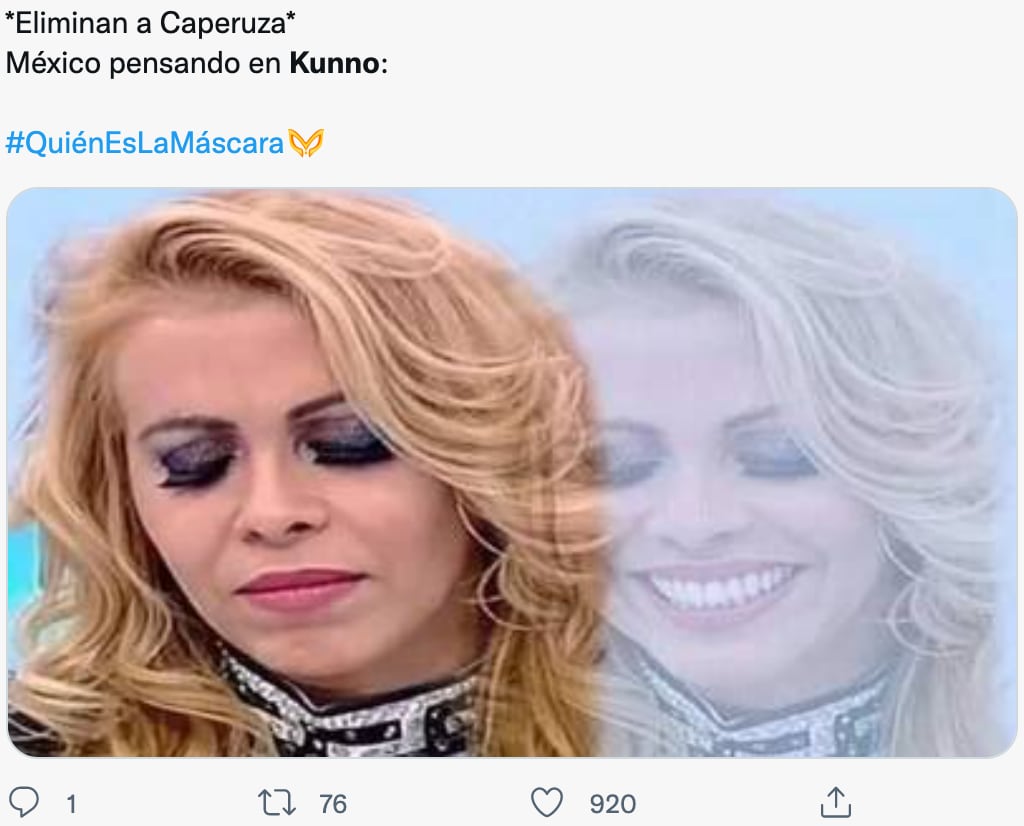1024x826 pixels.
Task: Like the tweet with the heart icon
Action: [547, 802]
